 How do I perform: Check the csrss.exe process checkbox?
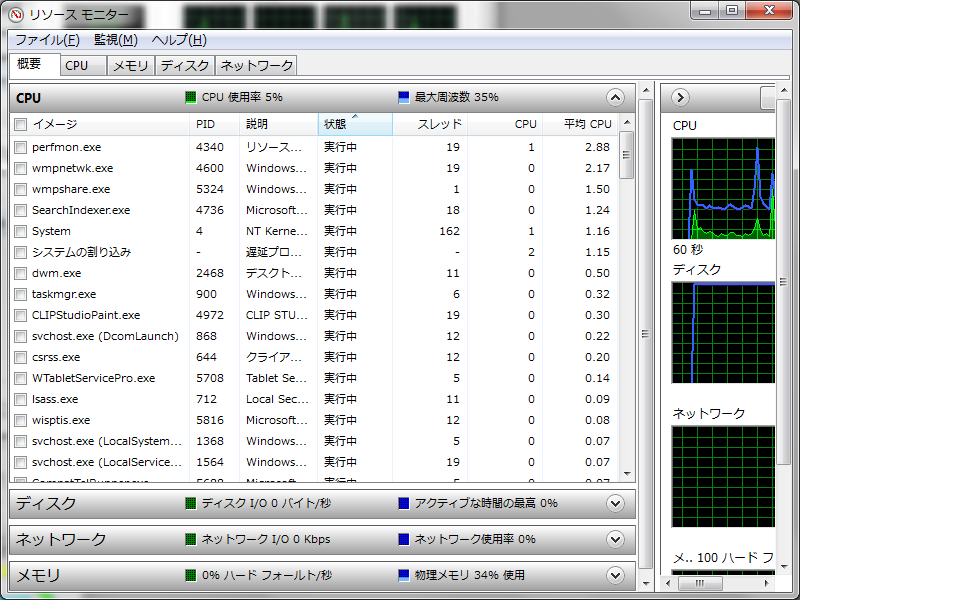tap(21, 358)
